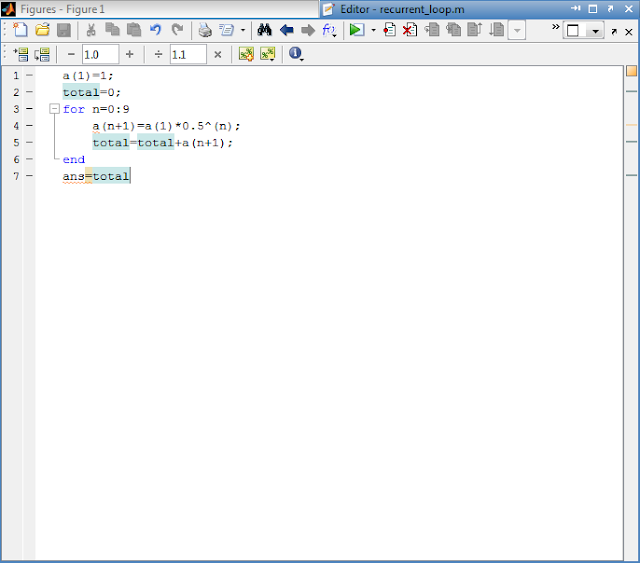The width and height of the screenshot is (640, 563).
Task: Undo the last edit
Action: tap(156, 30)
